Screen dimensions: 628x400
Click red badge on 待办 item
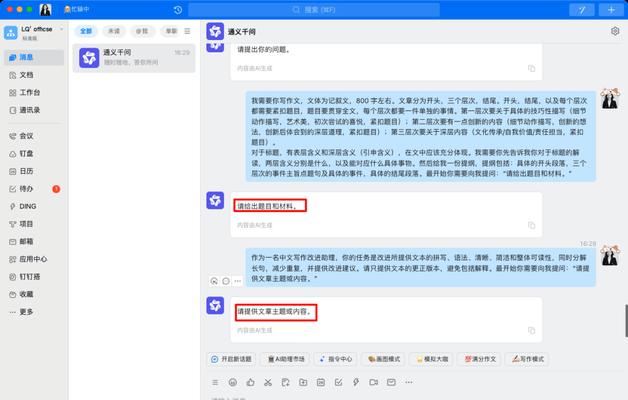click(56, 189)
